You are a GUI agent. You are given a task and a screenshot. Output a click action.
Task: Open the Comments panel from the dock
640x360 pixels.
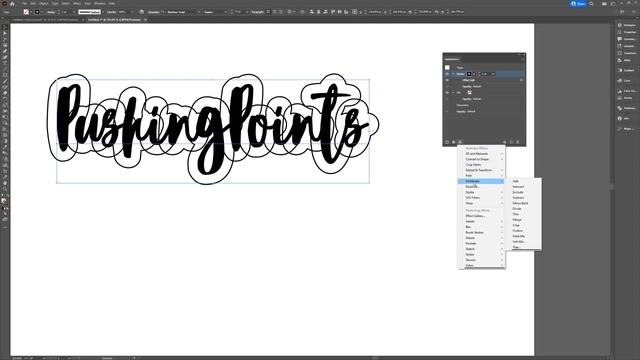coord(627,39)
